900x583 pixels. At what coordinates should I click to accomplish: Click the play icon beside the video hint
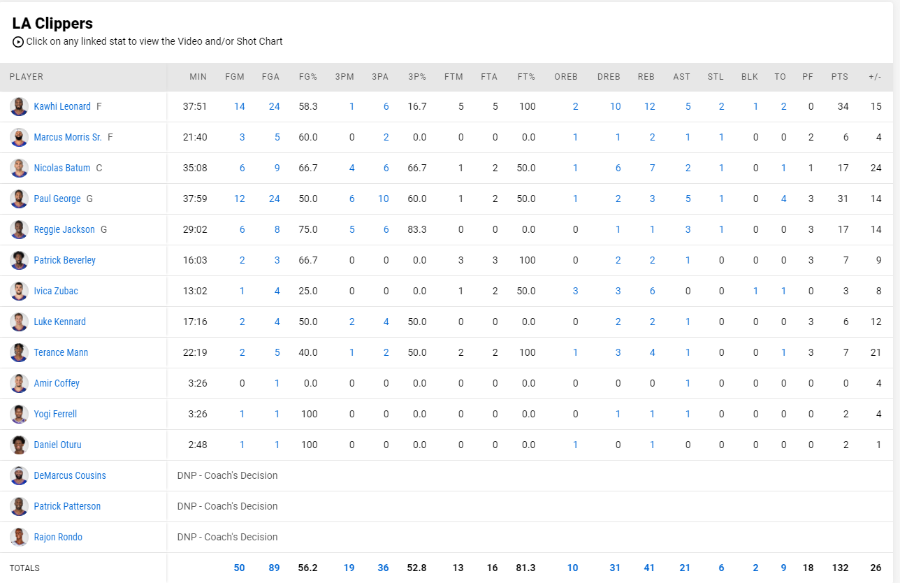tap(18, 42)
